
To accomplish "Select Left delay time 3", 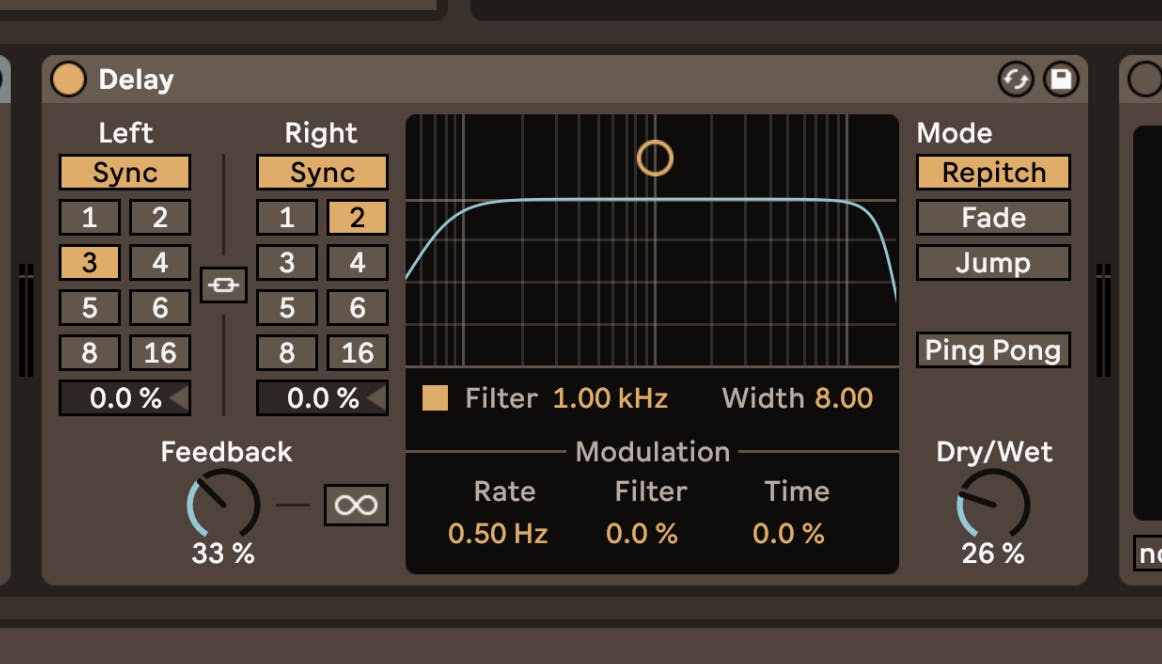I will 89,262.
